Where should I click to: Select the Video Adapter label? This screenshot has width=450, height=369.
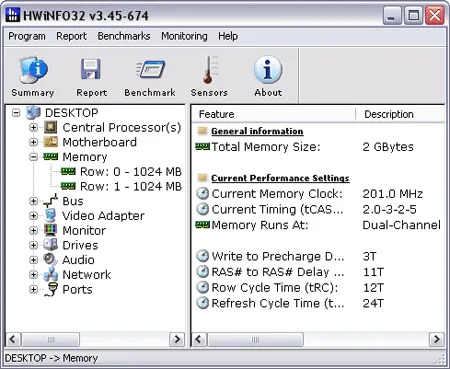coord(103,216)
